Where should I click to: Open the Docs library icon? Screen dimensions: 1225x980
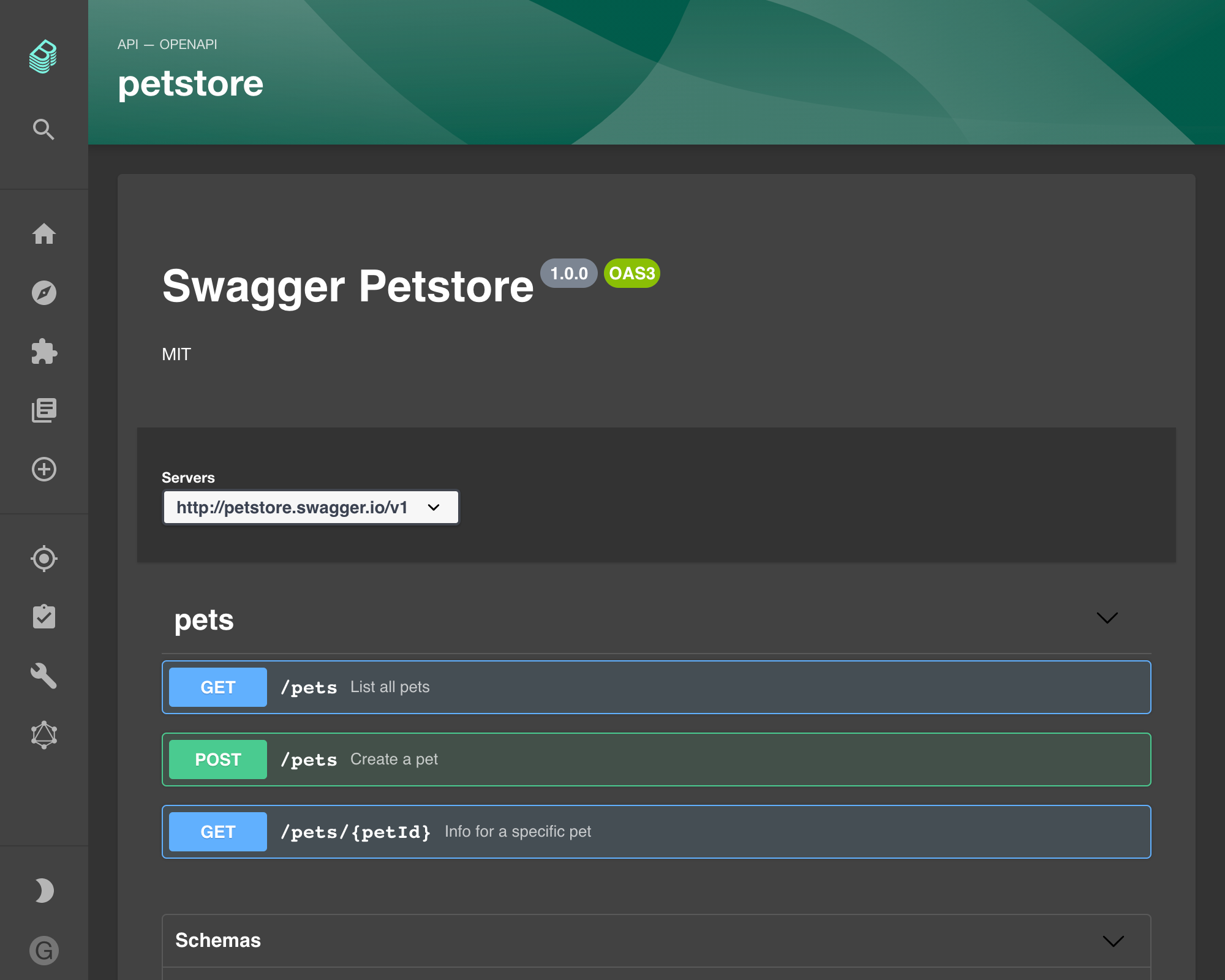[44, 410]
